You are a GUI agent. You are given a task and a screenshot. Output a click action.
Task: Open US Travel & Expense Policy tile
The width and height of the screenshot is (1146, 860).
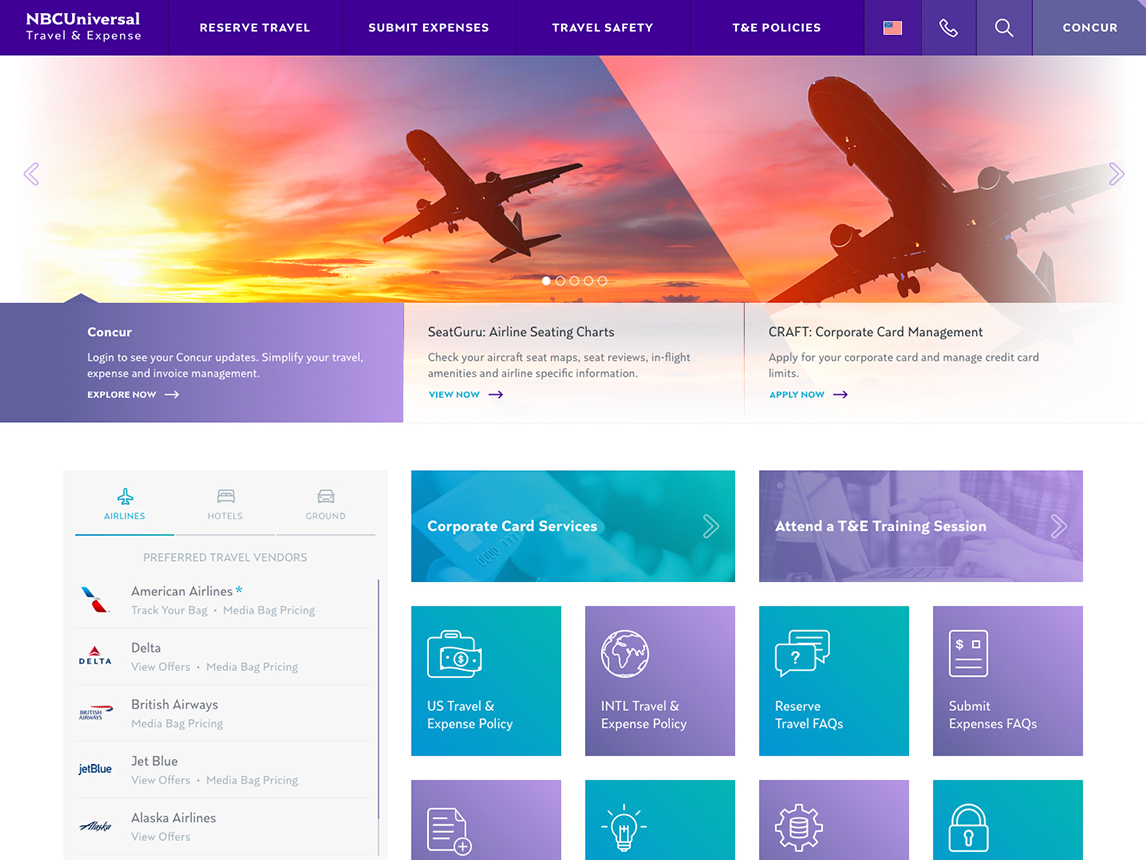pos(486,681)
